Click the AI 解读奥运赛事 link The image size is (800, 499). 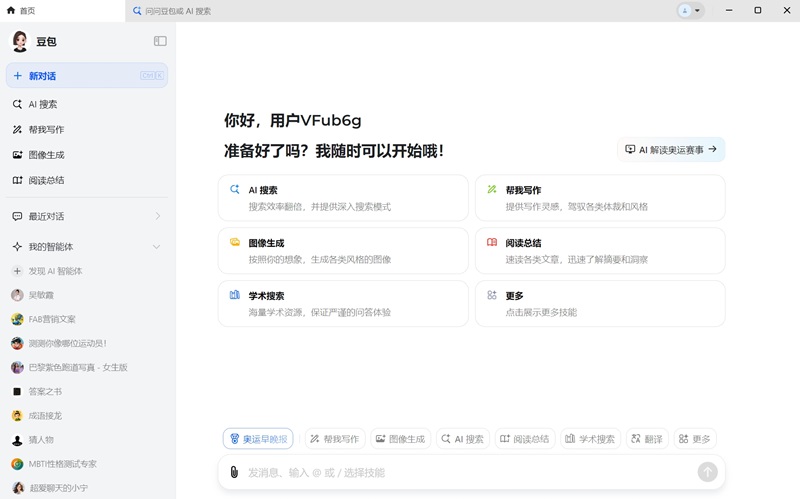(671, 149)
